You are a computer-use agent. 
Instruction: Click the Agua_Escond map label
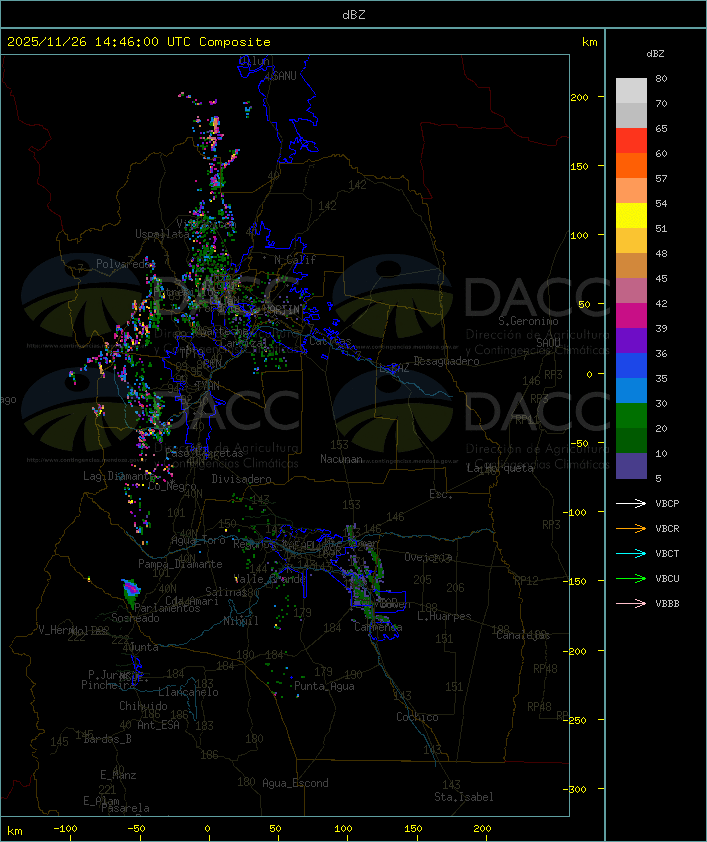295,783
